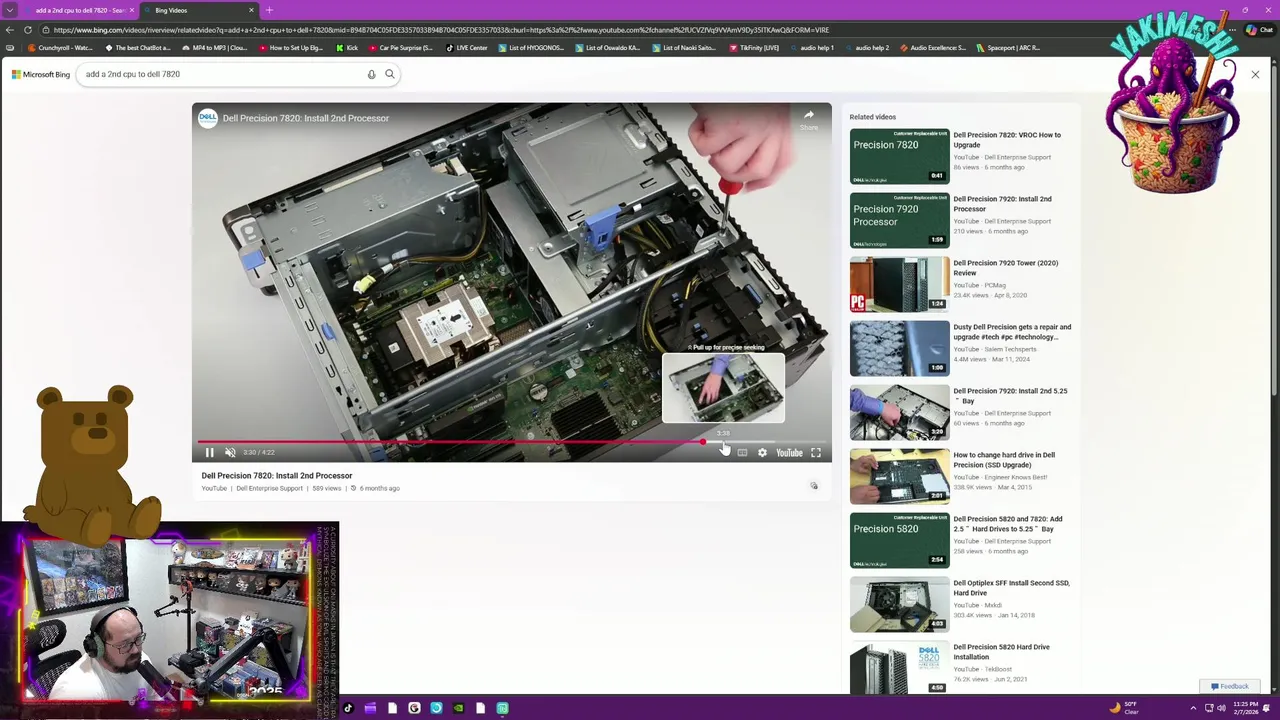Open the video on YouTube via the YouTube logo
1280x720 pixels.
point(789,453)
